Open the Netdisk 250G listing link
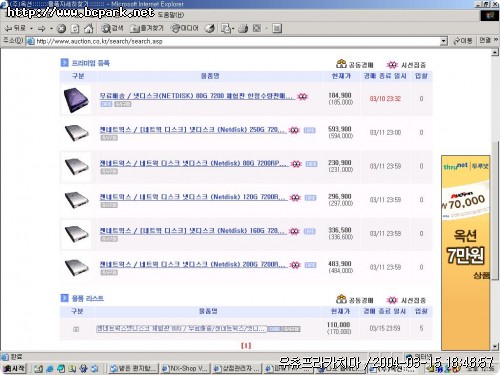The height and width of the screenshot is (375, 500). click(193, 130)
